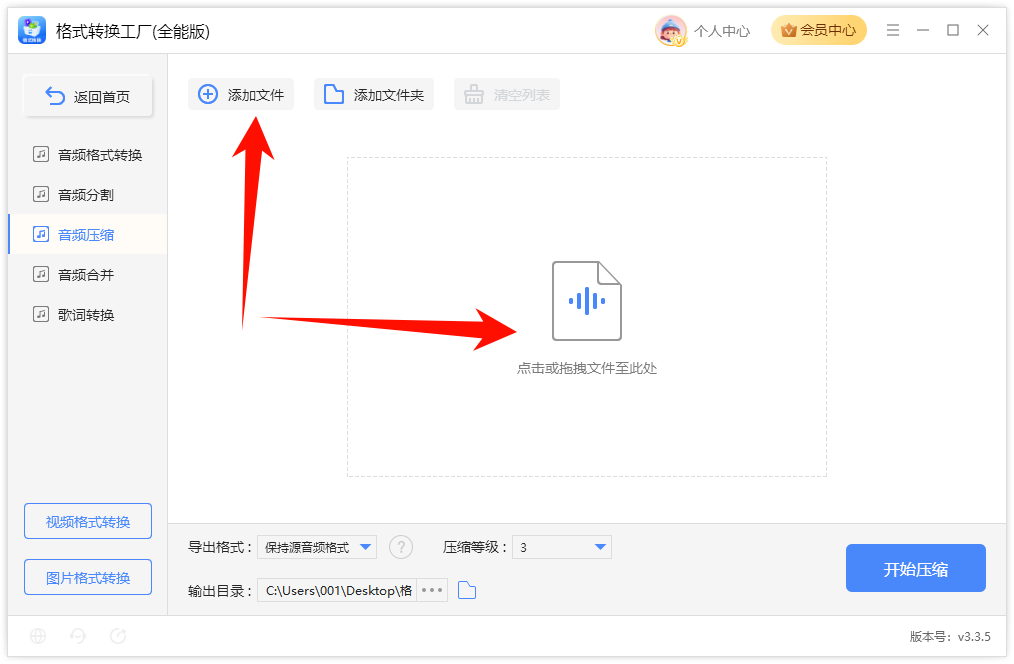Click the output directory path field
Screen dimensions: 1014x664
(338, 590)
